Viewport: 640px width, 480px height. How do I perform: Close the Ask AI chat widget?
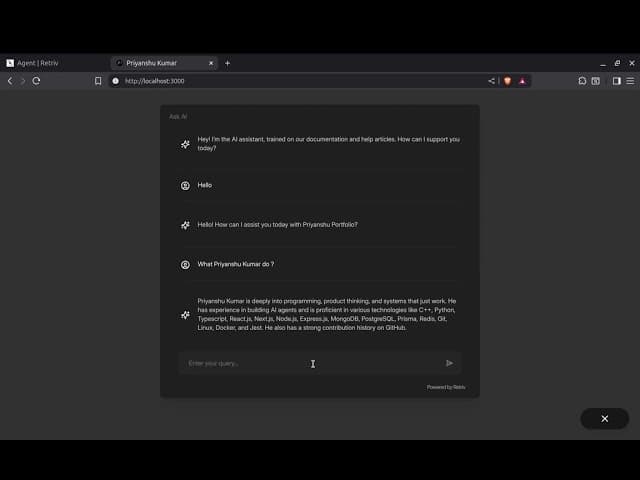coord(604,419)
